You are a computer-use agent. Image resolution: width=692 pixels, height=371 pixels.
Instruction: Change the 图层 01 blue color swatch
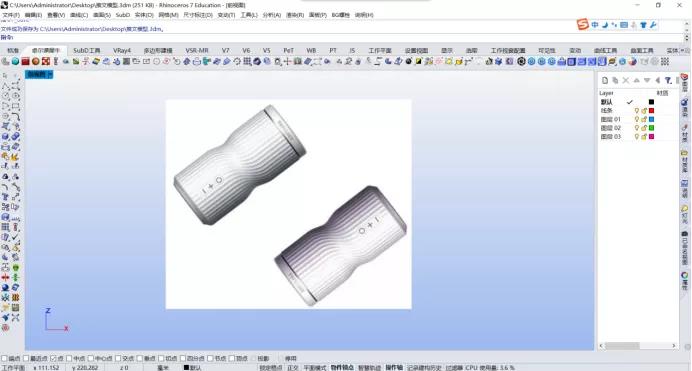tap(651, 119)
